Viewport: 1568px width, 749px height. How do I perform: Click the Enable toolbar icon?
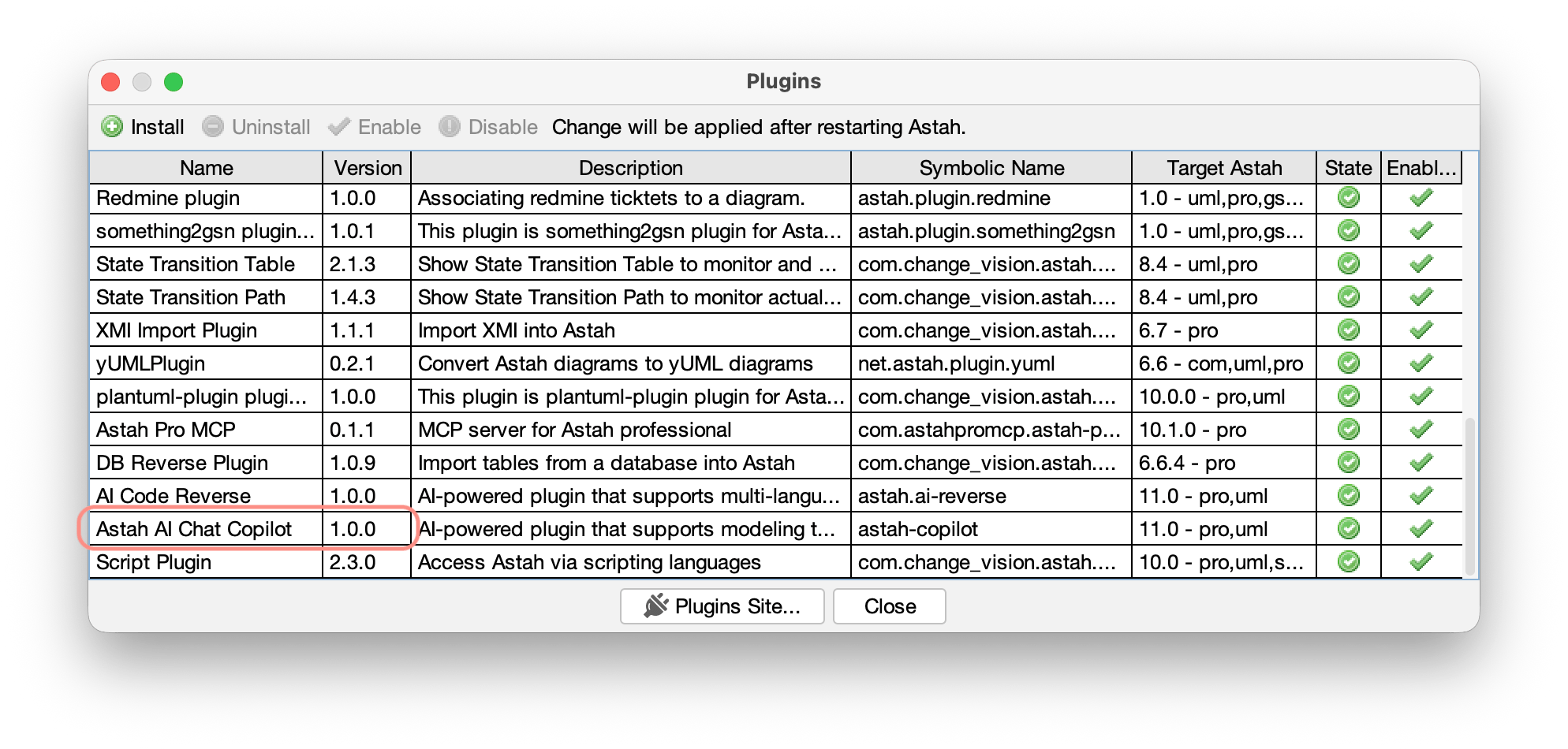point(339,126)
